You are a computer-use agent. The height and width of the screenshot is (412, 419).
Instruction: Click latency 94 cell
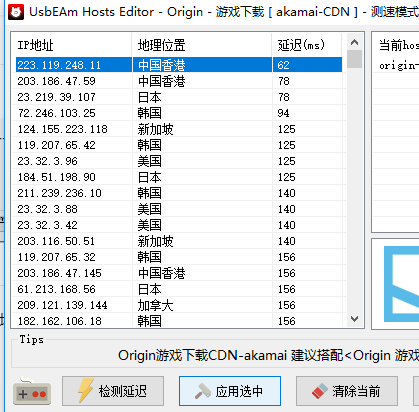[x=283, y=113]
